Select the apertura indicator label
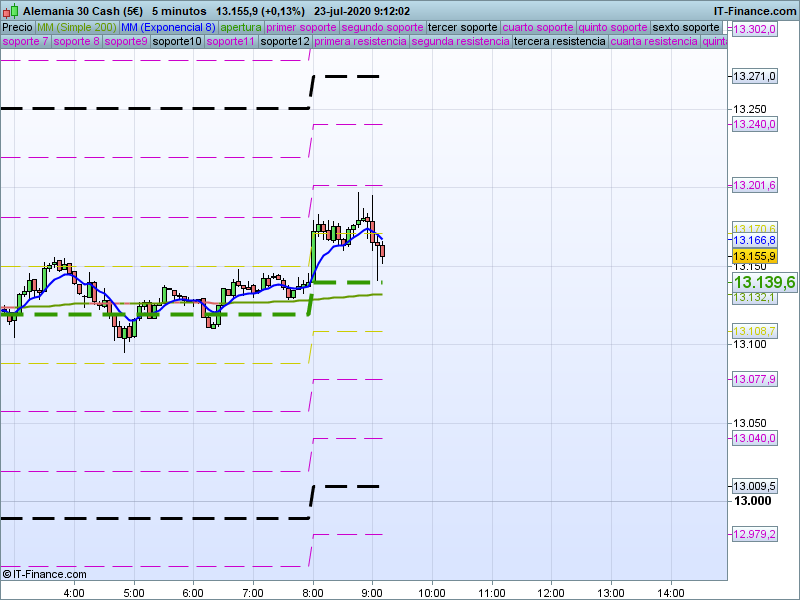 pyautogui.click(x=241, y=28)
